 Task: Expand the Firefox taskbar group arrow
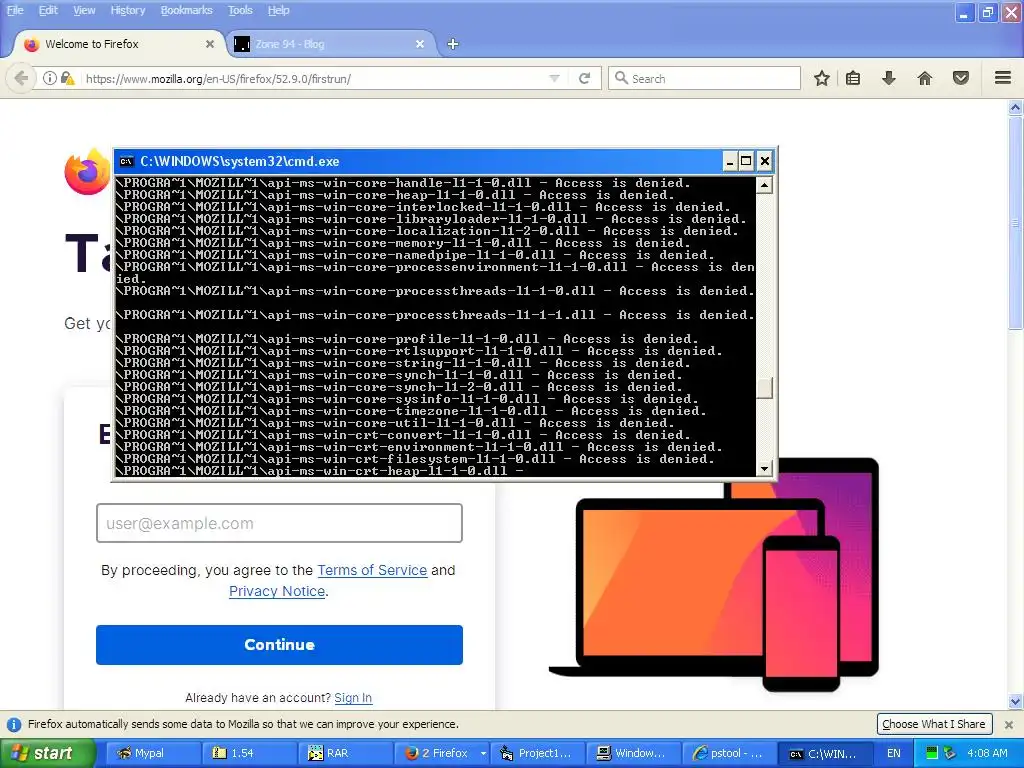coord(483,753)
